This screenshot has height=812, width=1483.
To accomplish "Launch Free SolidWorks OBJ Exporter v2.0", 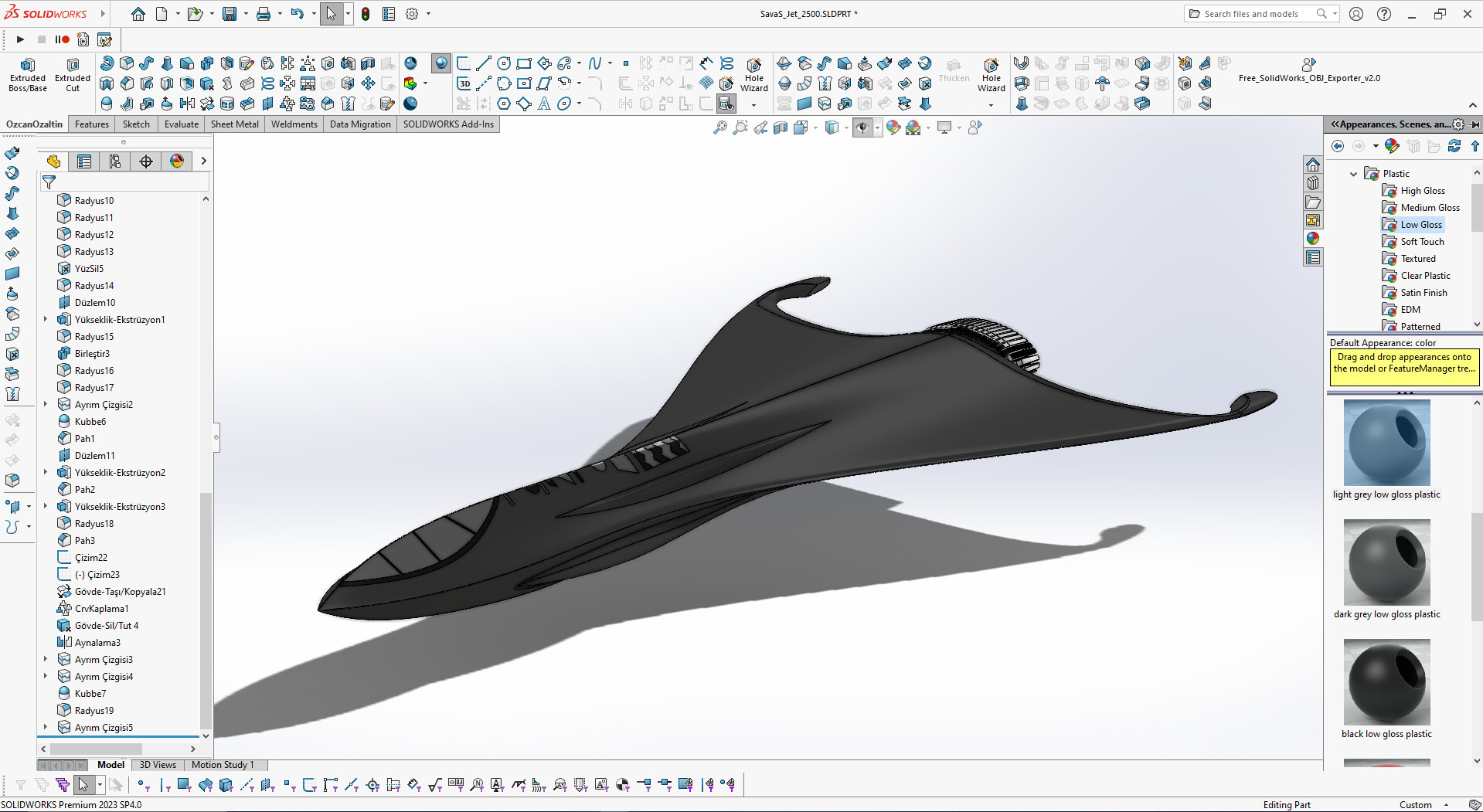I will tap(1309, 71).
